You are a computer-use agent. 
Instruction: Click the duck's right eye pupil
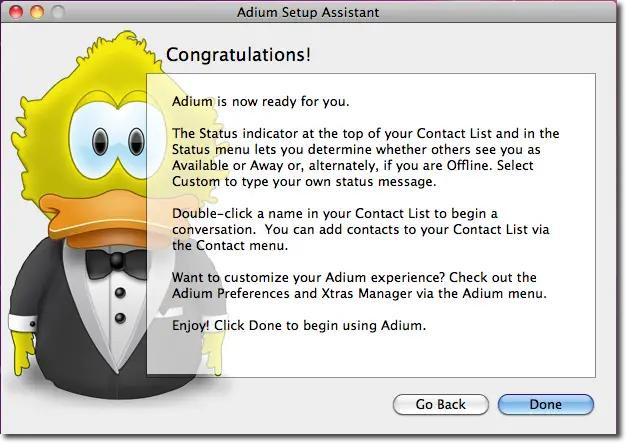[x=136, y=142]
